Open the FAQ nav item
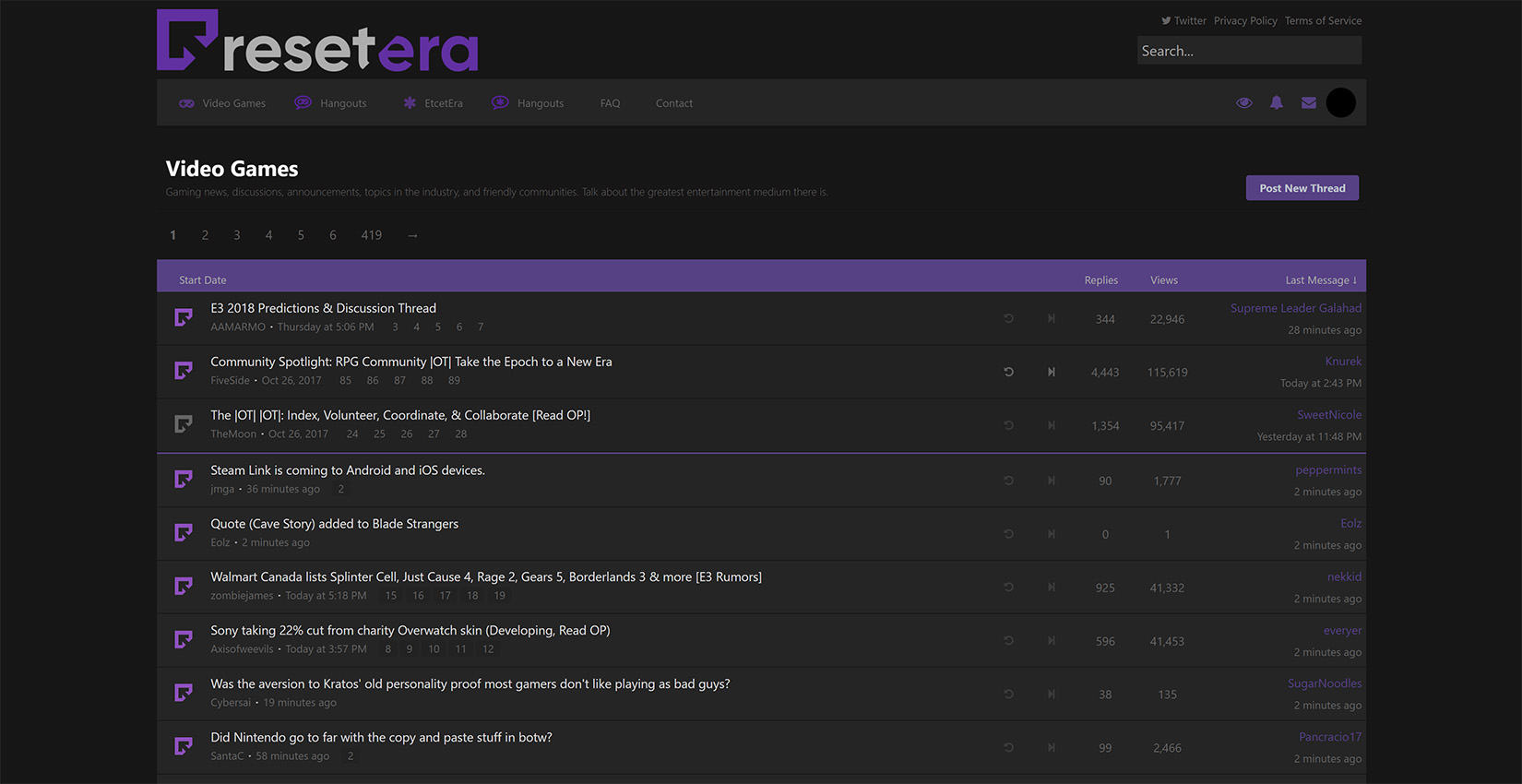This screenshot has height=784, width=1522. coord(610,103)
